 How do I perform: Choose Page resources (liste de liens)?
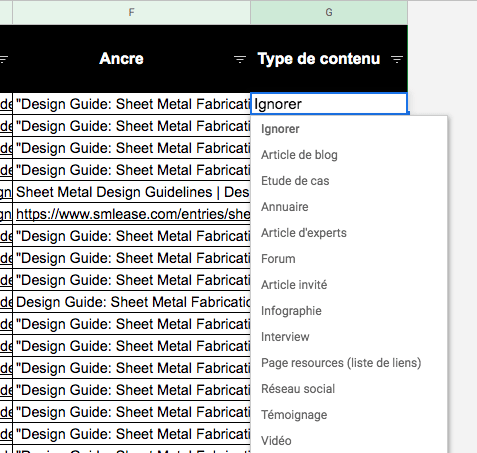click(341, 363)
